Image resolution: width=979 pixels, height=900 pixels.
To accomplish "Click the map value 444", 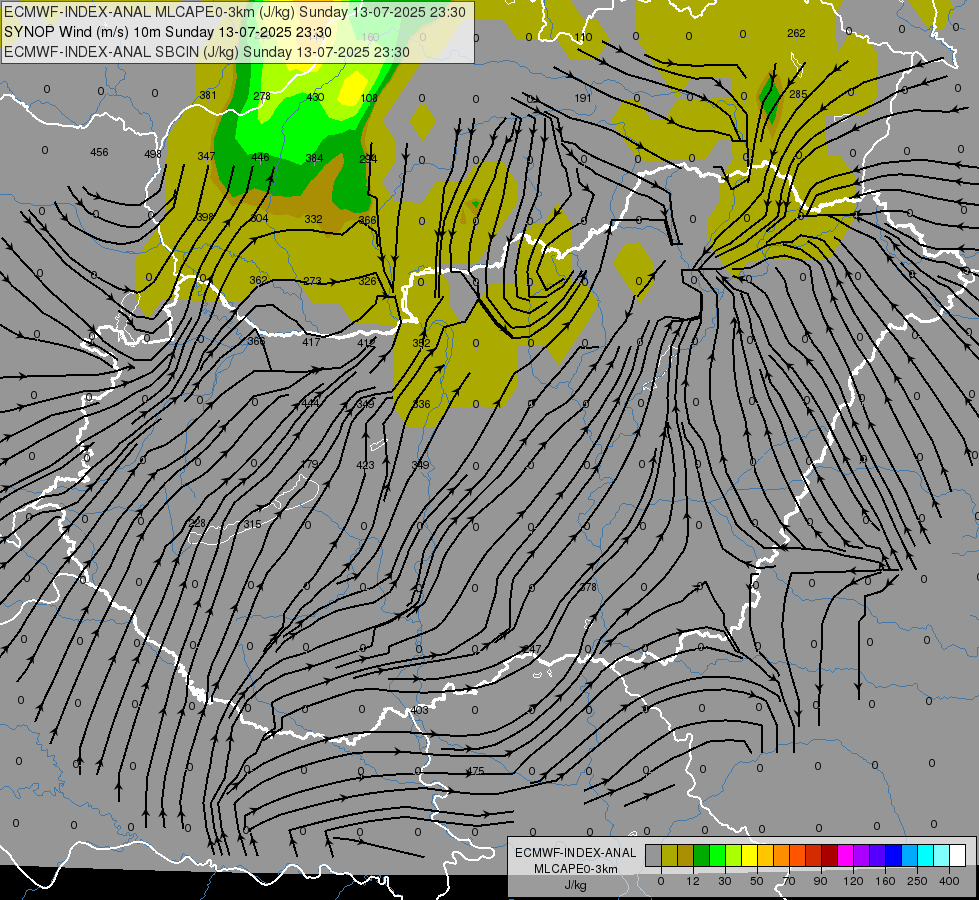I will click(x=310, y=403).
